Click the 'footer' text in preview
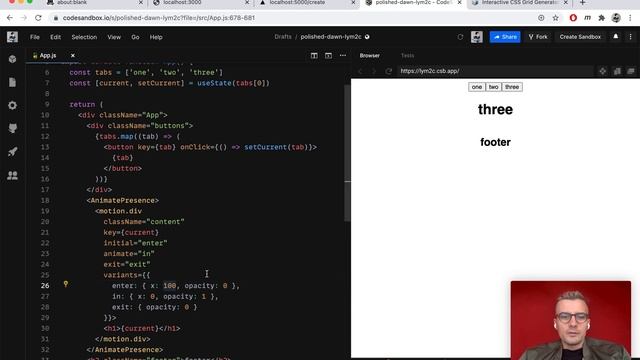640x360 pixels. tap(495, 142)
